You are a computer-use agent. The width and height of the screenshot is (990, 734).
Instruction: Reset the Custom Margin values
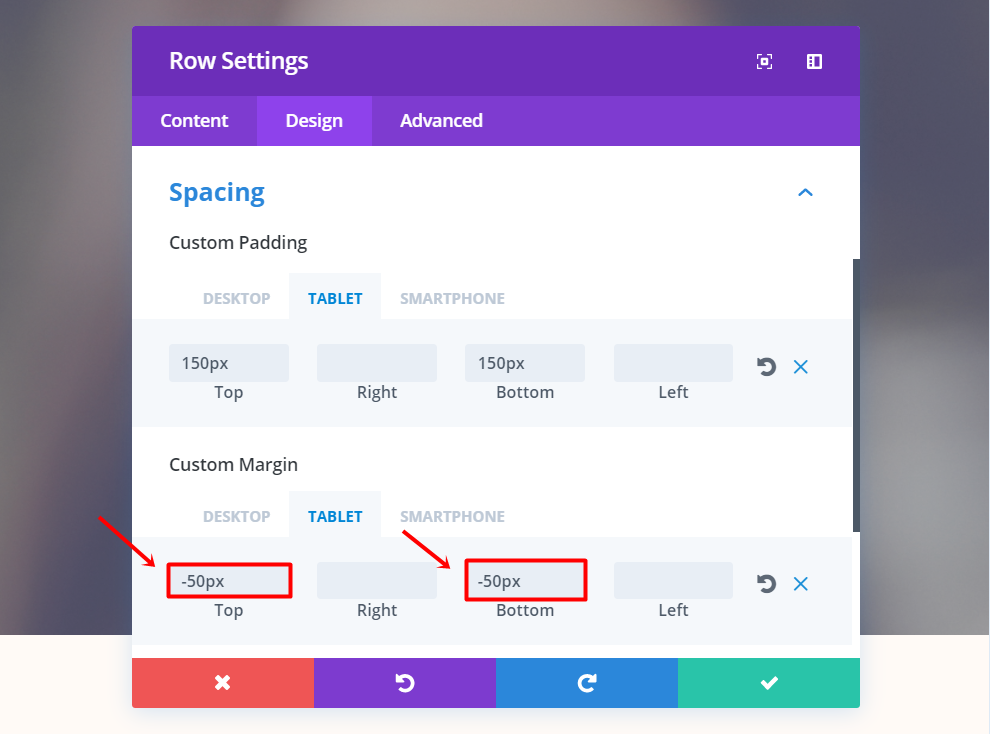(767, 583)
